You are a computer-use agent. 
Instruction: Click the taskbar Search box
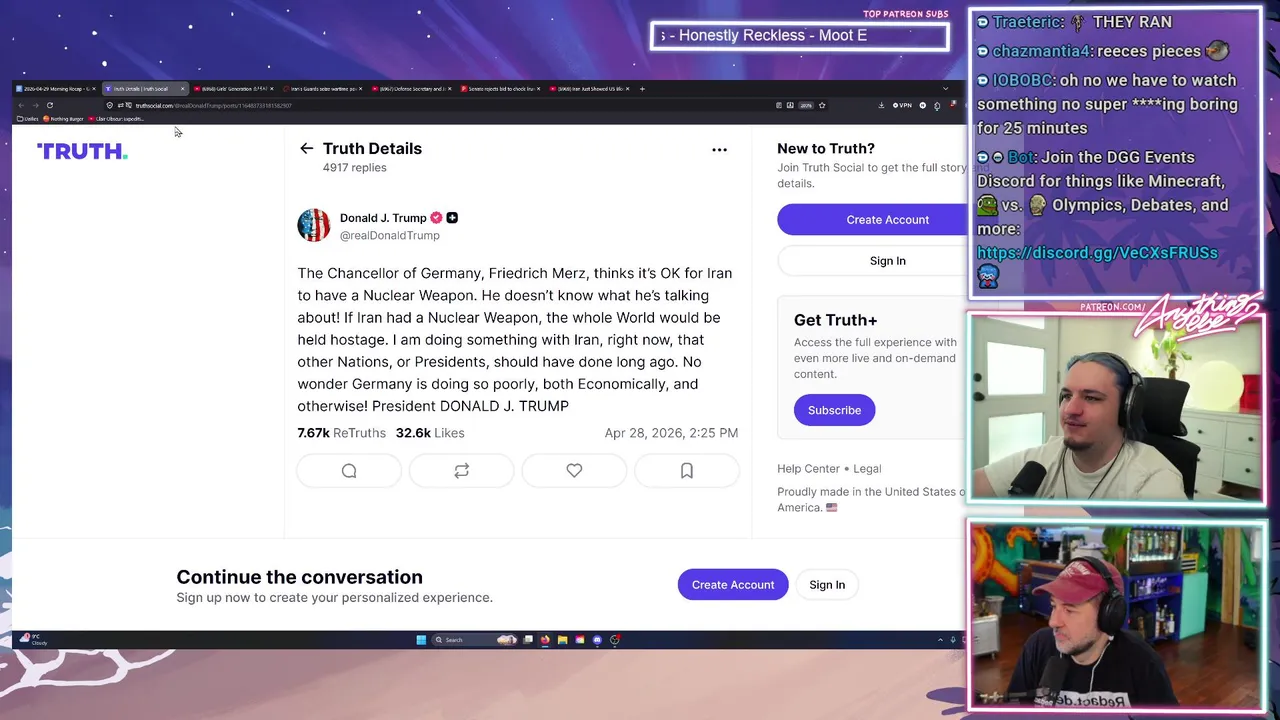click(474, 640)
